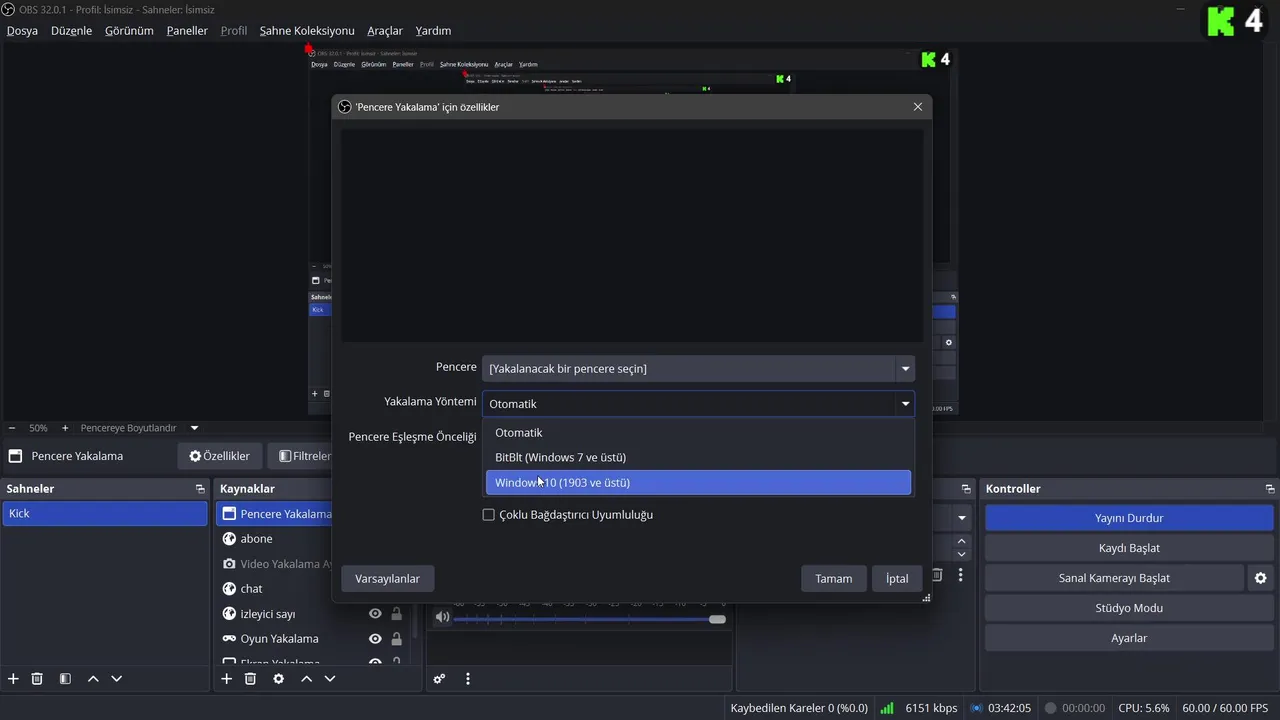
Task: Open the Görünüm menu
Action: (x=129, y=31)
